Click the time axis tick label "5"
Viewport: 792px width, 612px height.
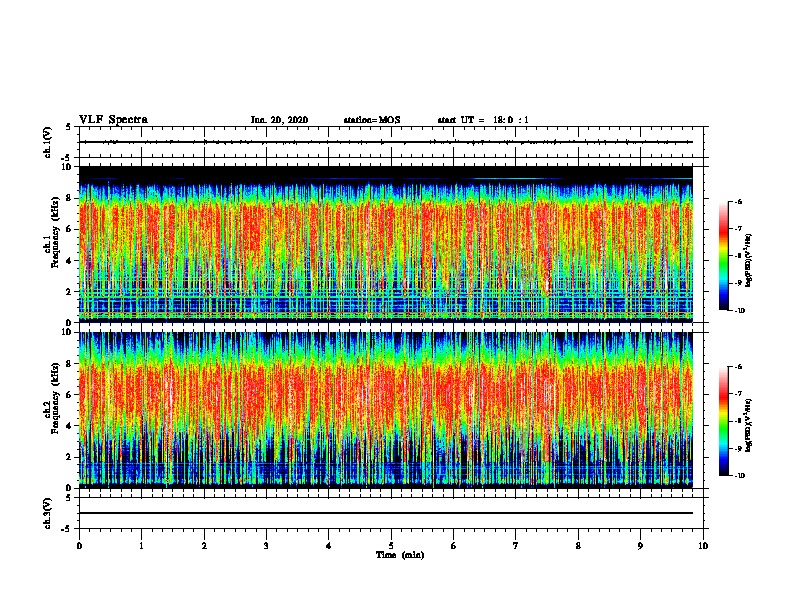point(391,546)
